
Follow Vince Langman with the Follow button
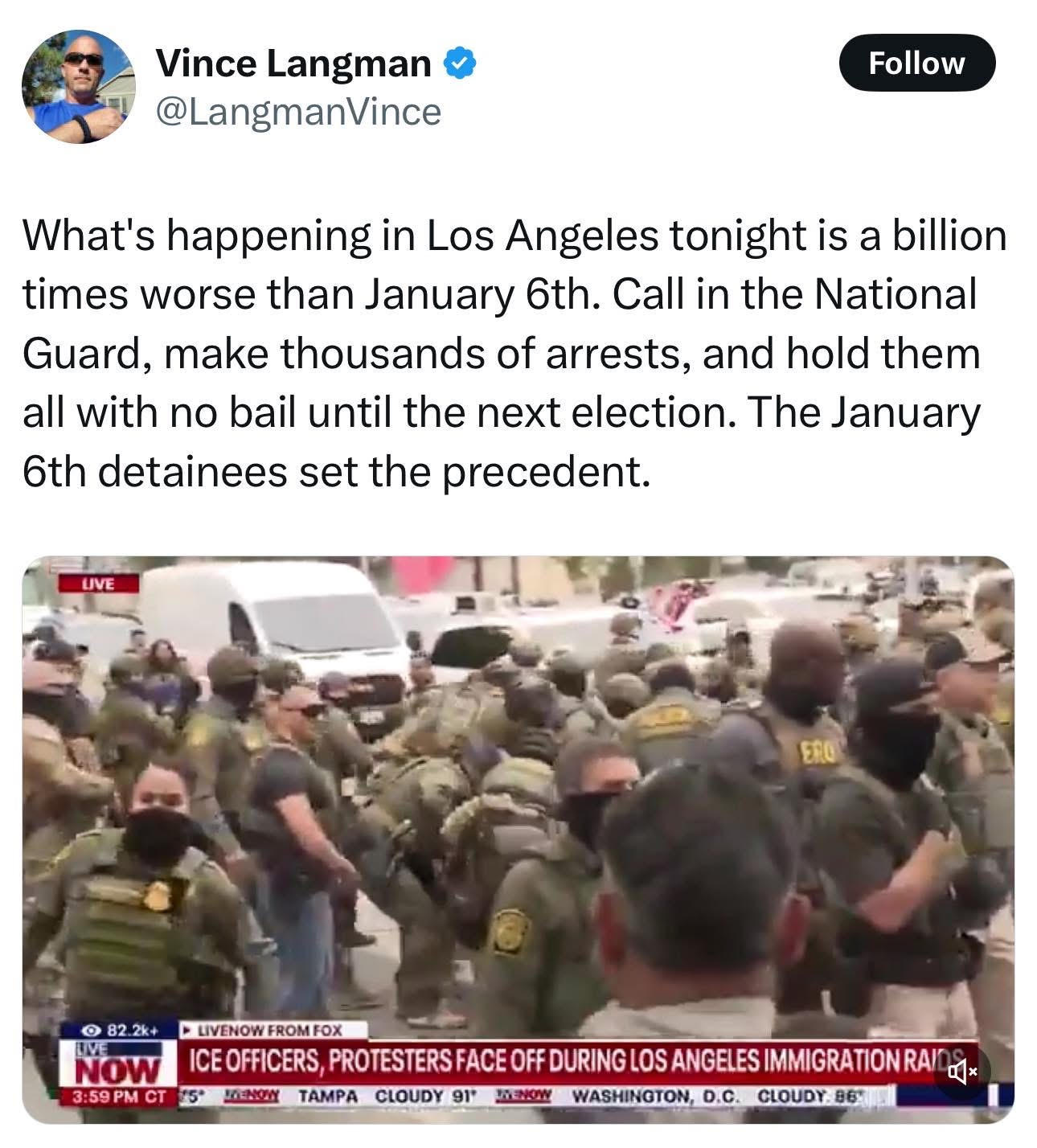point(916,63)
